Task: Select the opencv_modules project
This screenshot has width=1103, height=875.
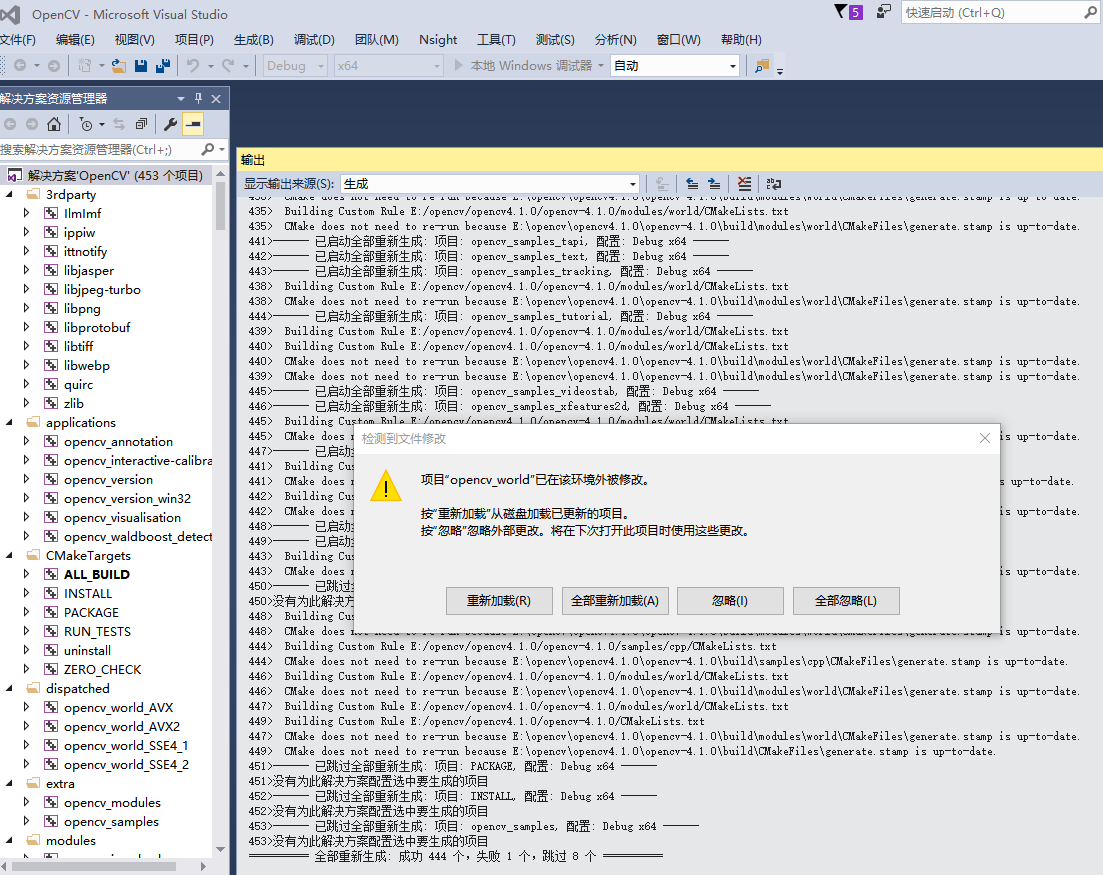Action: (112, 802)
